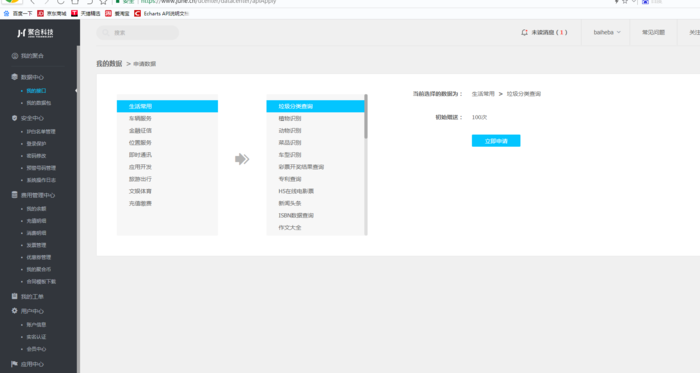Select the 菜品识别 API
700x373 pixels.
coord(315,142)
